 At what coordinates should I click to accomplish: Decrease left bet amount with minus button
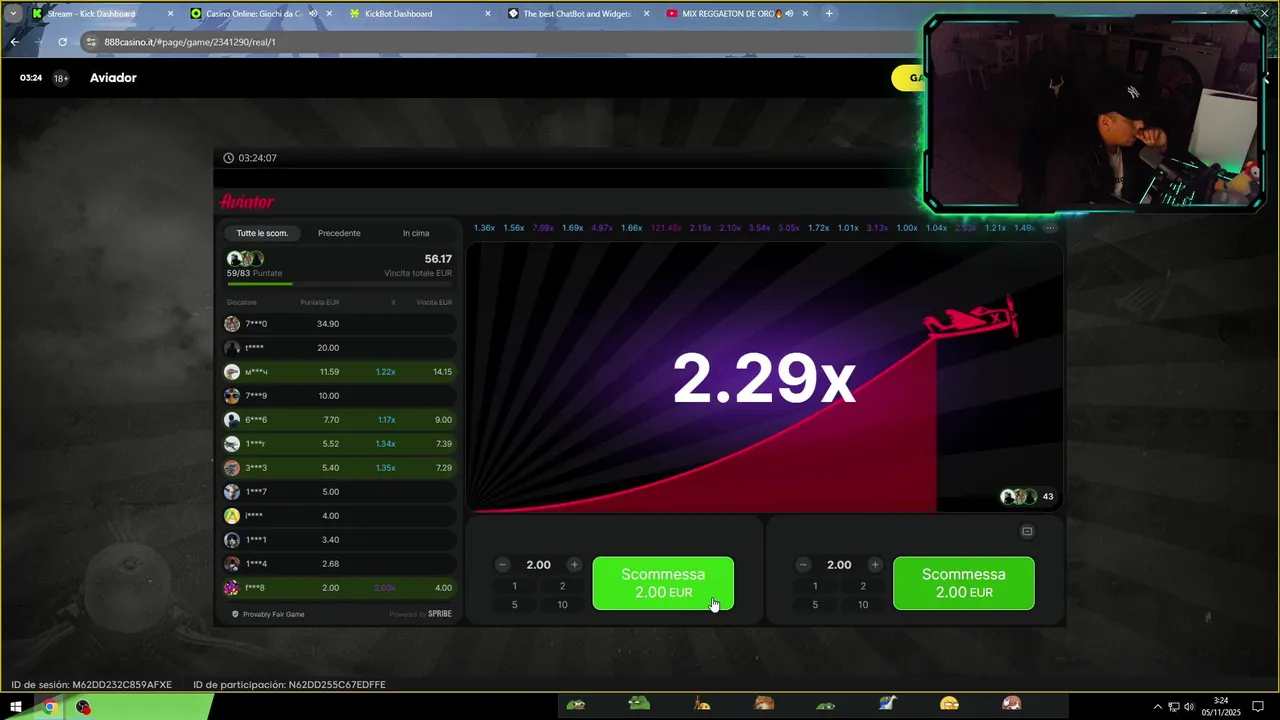[503, 565]
